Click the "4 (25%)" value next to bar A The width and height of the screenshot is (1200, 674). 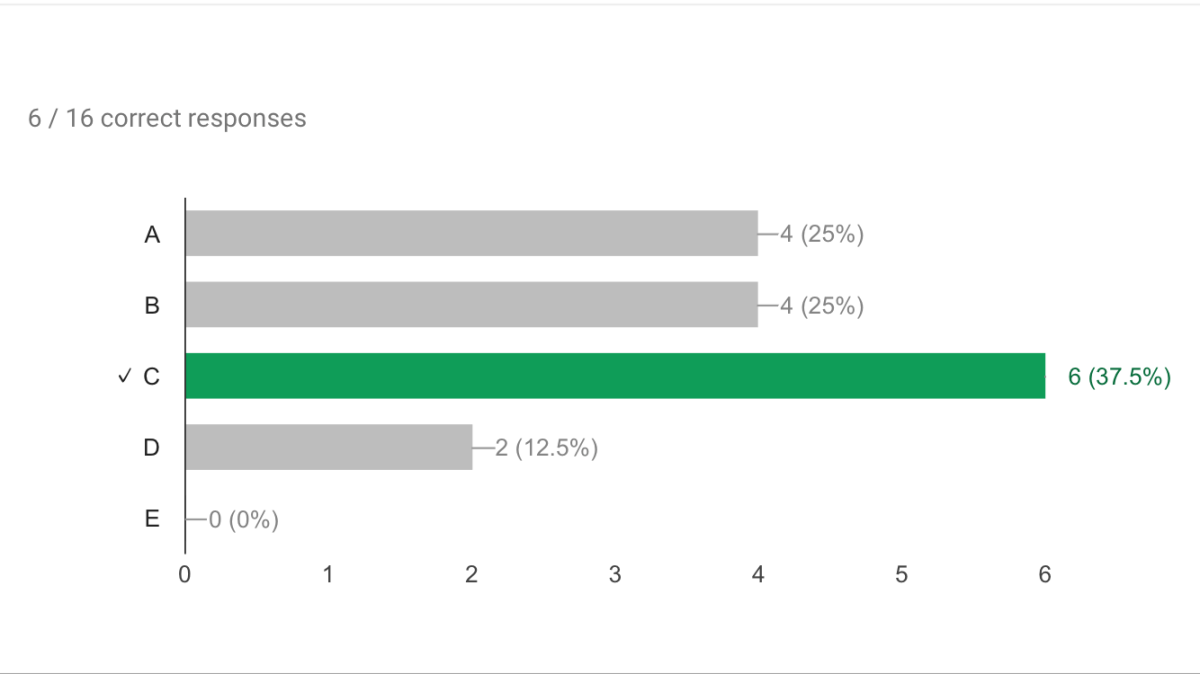(x=821, y=235)
